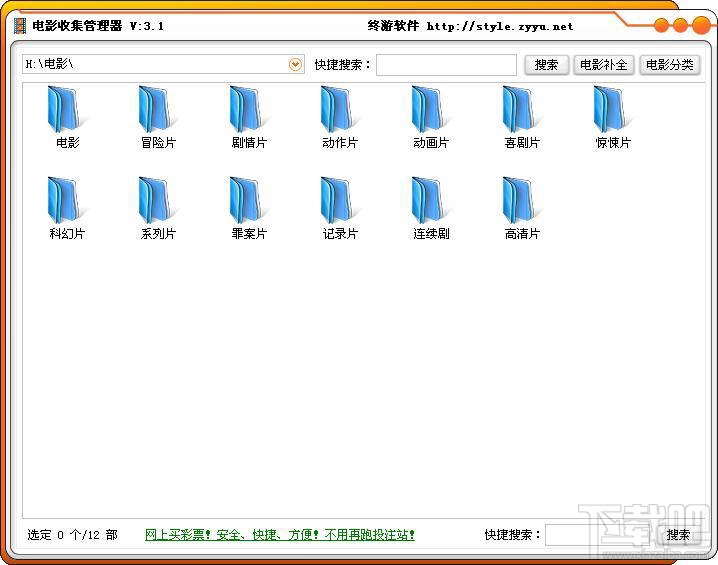This screenshot has width=718, height=565.
Task: Click the top 搜索 button
Action: [x=546, y=65]
